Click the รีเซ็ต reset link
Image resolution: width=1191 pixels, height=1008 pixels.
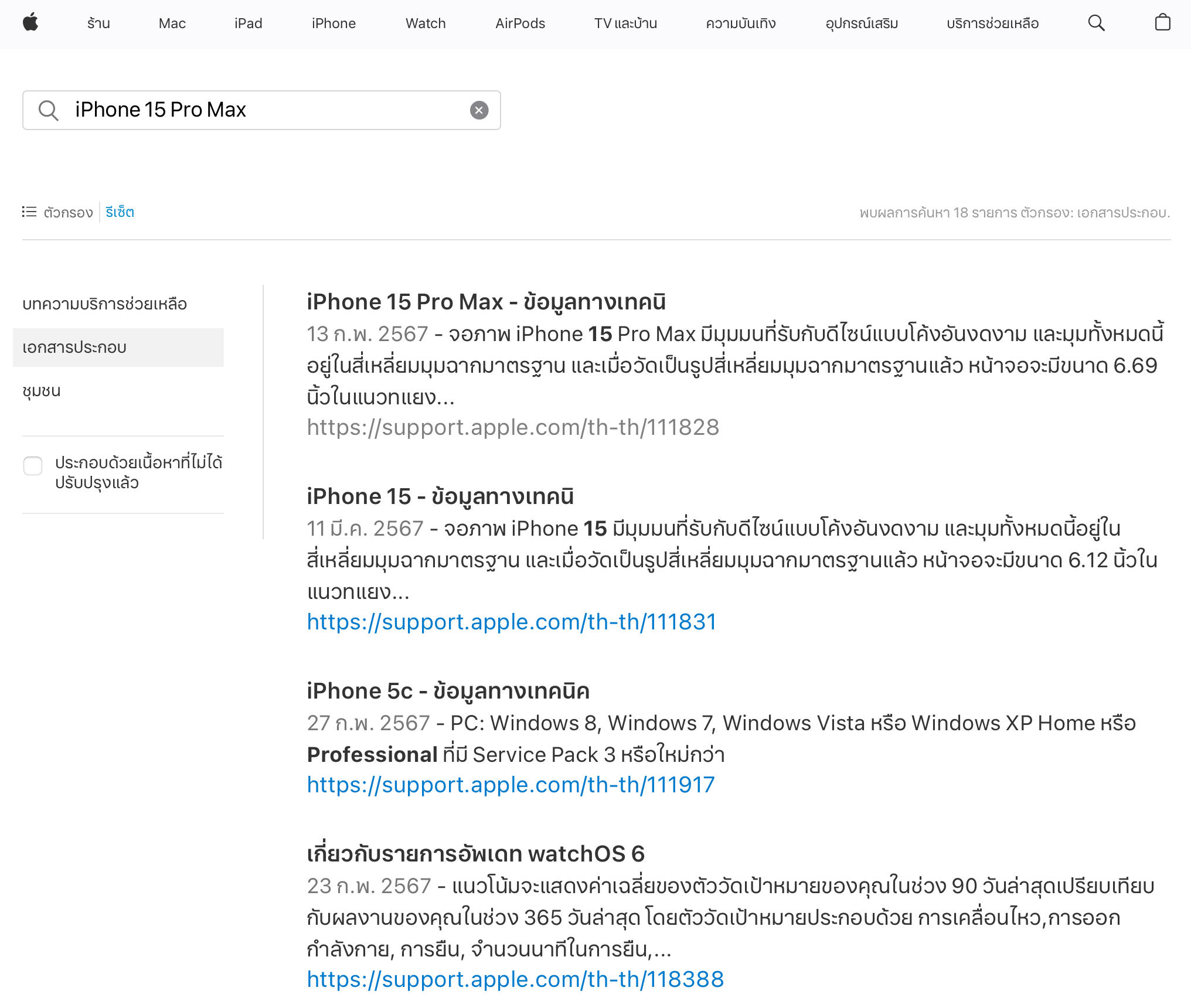tap(120, 212)
